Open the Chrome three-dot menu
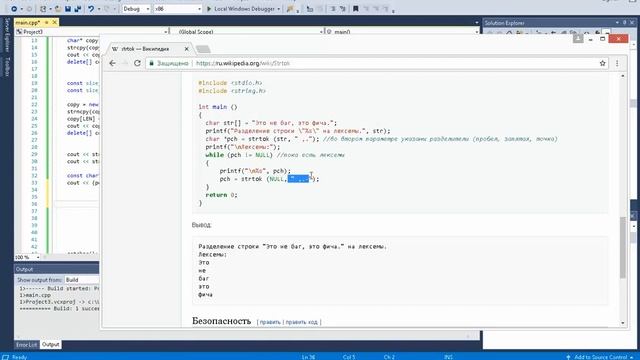This screenshot has width=640, height=360. pyautogui.click(x=617, y=63)
